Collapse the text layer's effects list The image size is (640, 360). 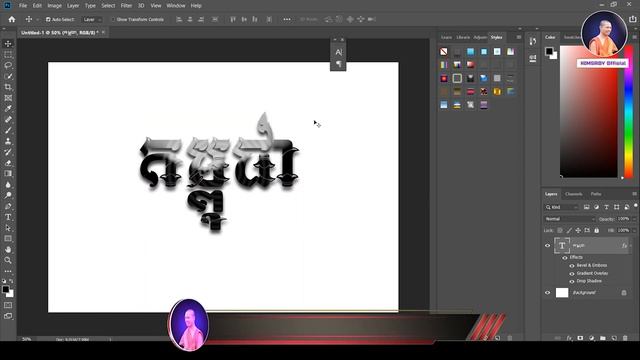click(x=631, y=246)
